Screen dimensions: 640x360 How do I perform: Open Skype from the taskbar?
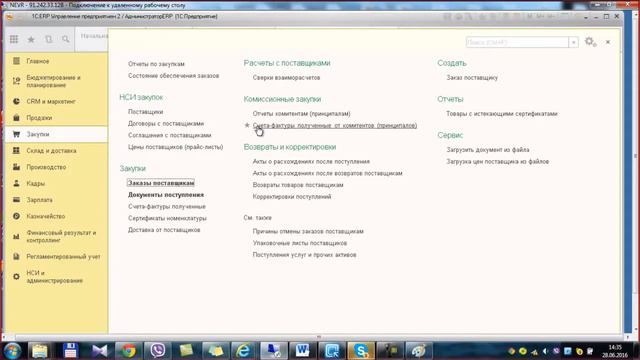tap(360, 351)
